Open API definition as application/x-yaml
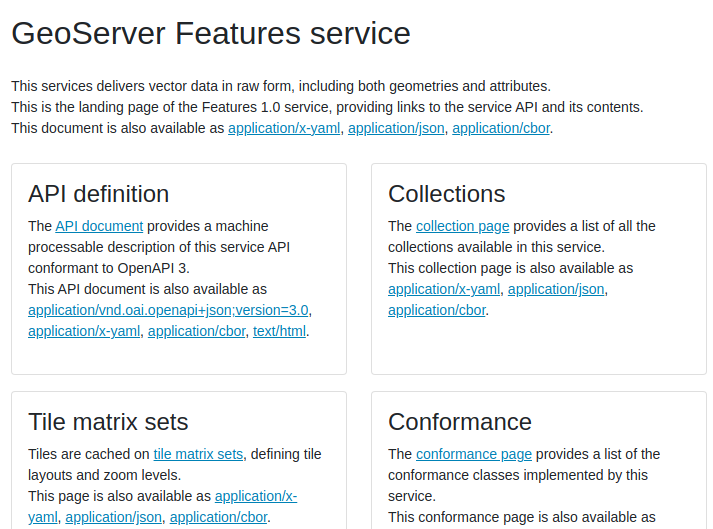 (84, 331)
